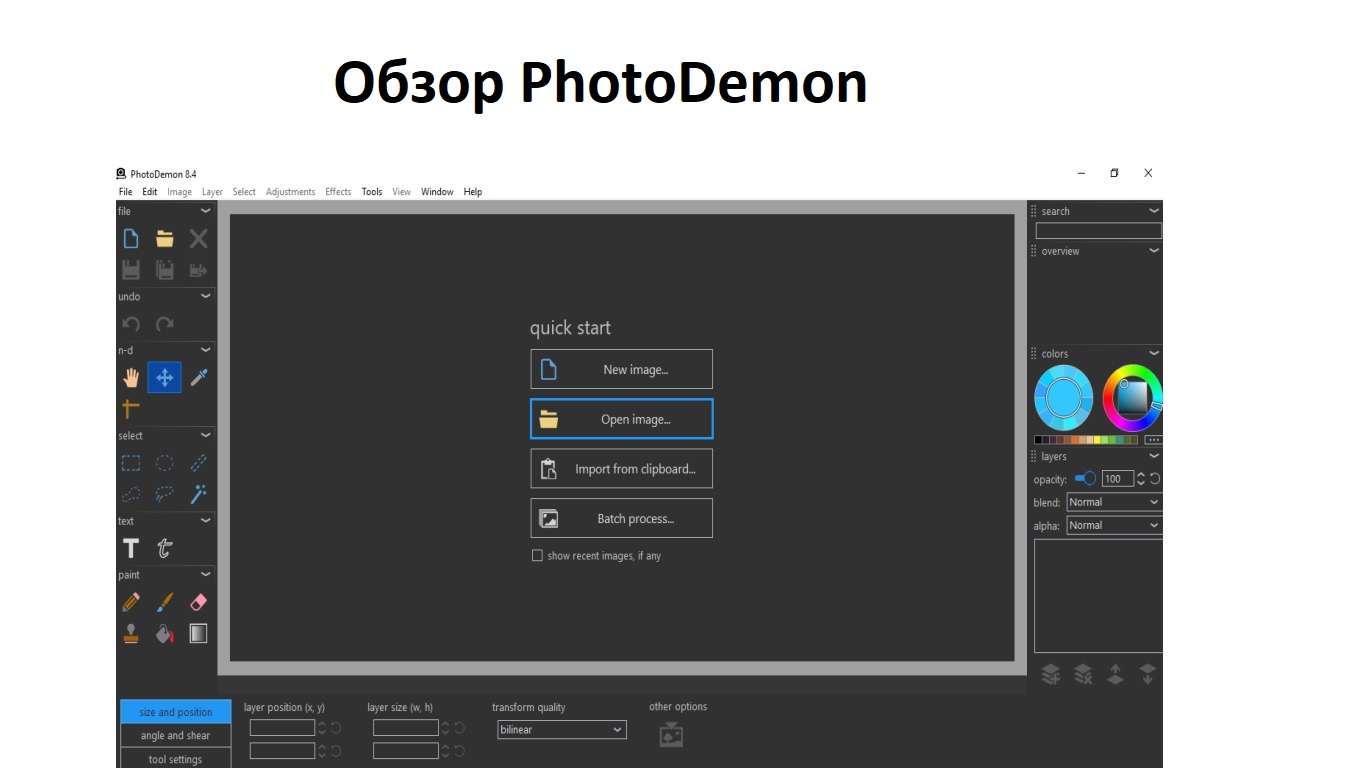Click the Save floppy disk icon
1366x768 pixels.
tap(131, 270)
